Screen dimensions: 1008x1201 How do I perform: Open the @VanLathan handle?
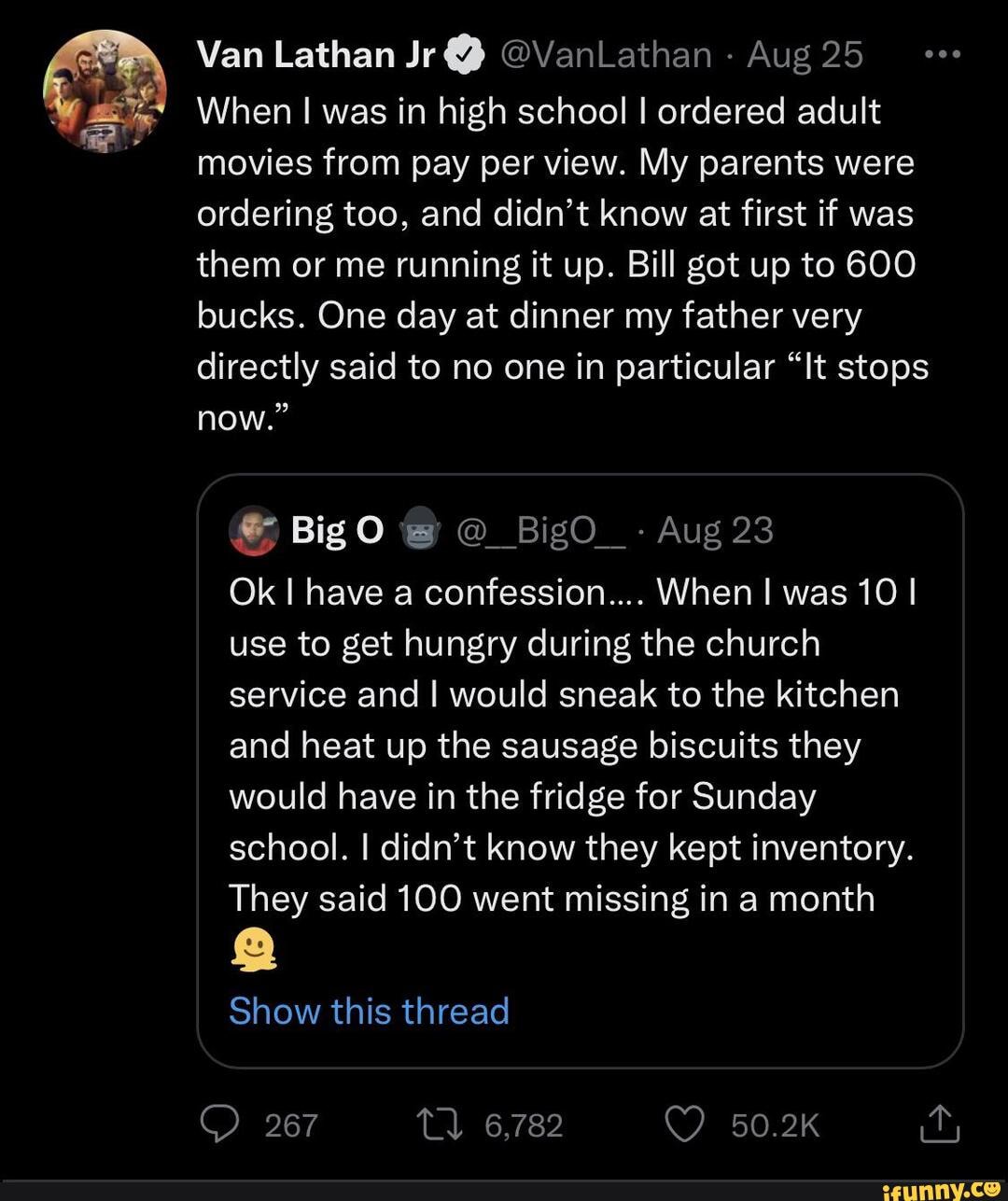[x=606, y=55]
